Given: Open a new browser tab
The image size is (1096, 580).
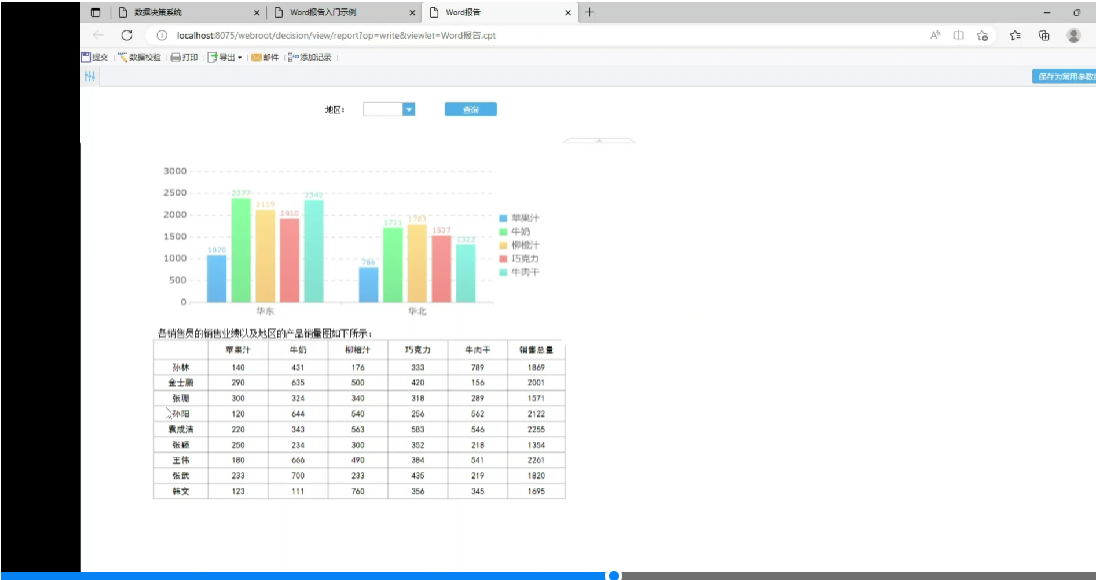Looking at the screenshot, I should click(590, 13).
